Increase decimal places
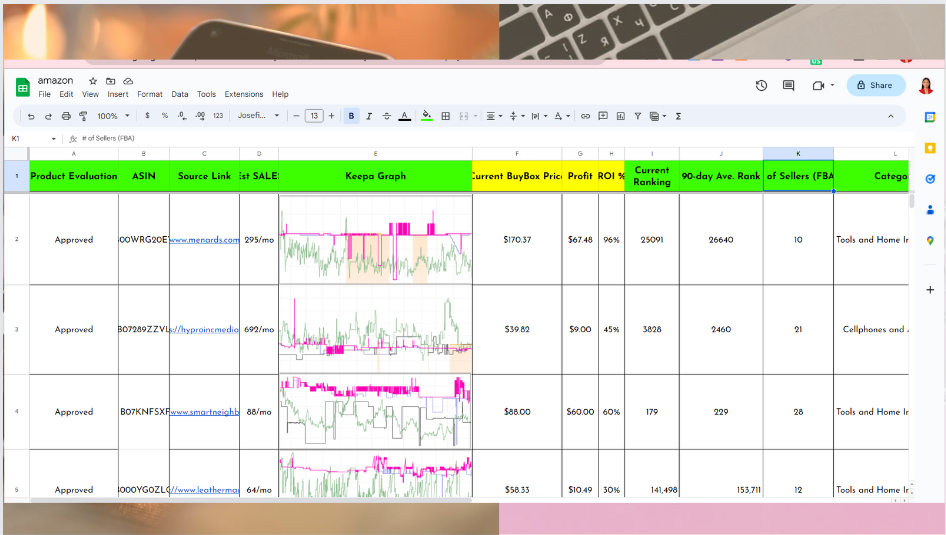Screen dimensions: 946x535 point(200,116)
